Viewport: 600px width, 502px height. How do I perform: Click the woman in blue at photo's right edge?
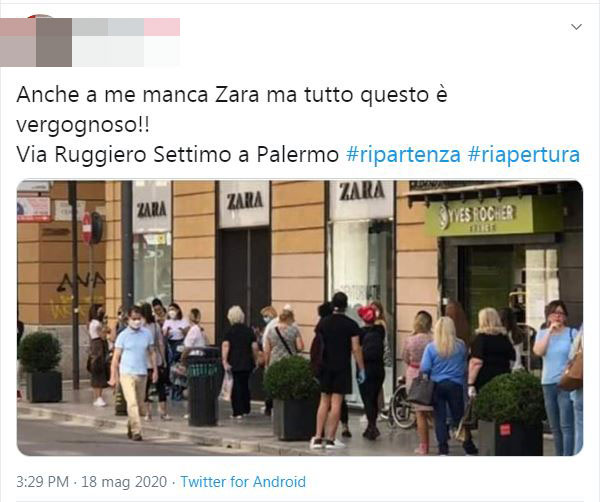tap(557, 377)
